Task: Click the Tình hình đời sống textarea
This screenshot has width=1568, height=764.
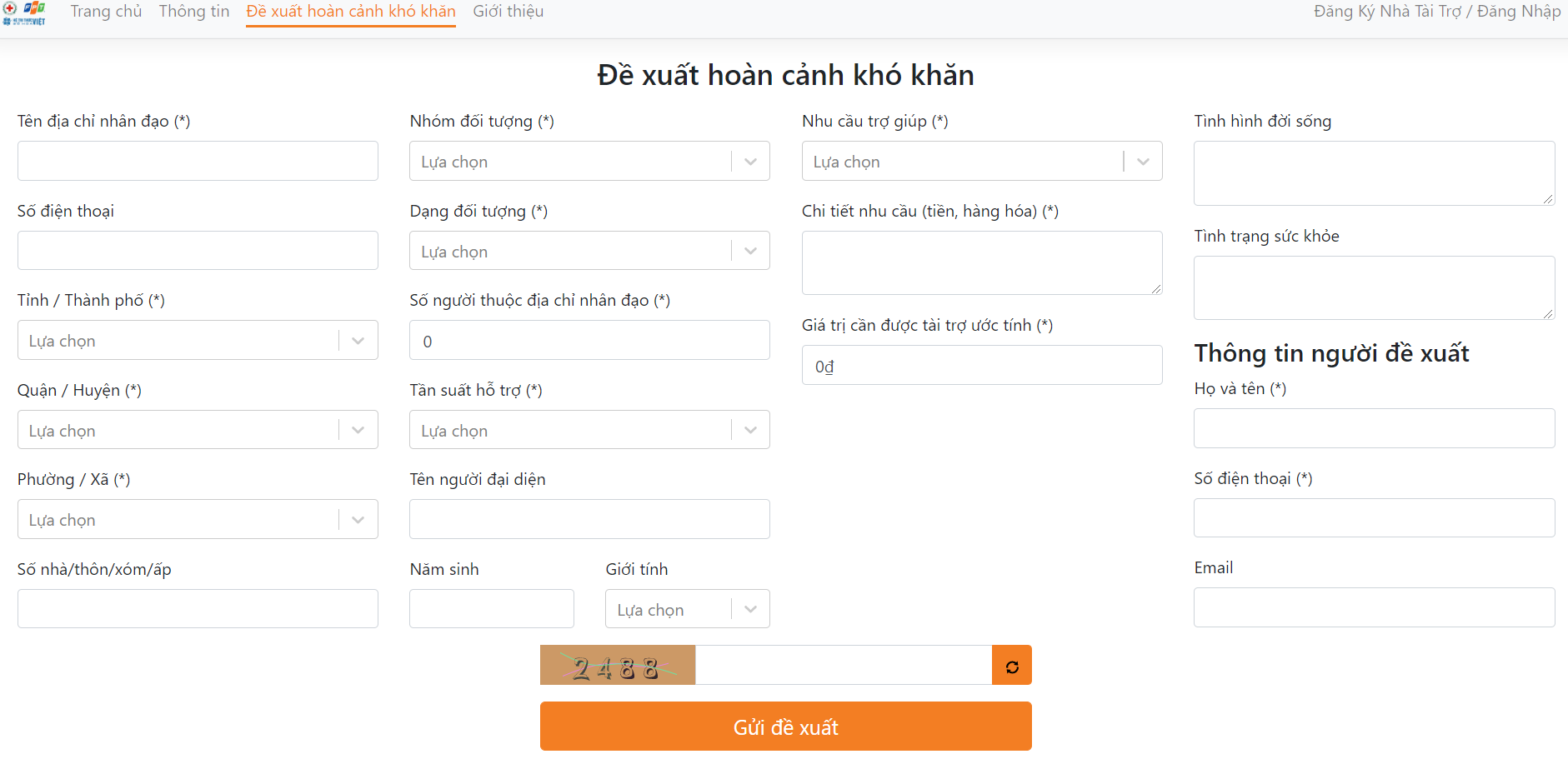Action: tap(1373, 173)
